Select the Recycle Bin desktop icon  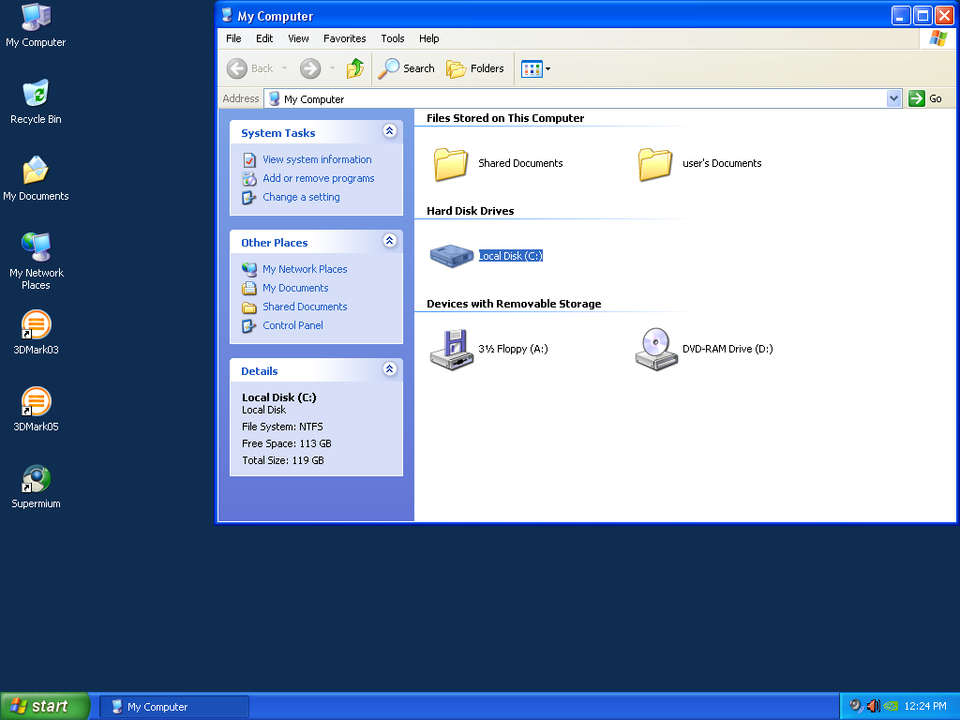tap(36, 96)
